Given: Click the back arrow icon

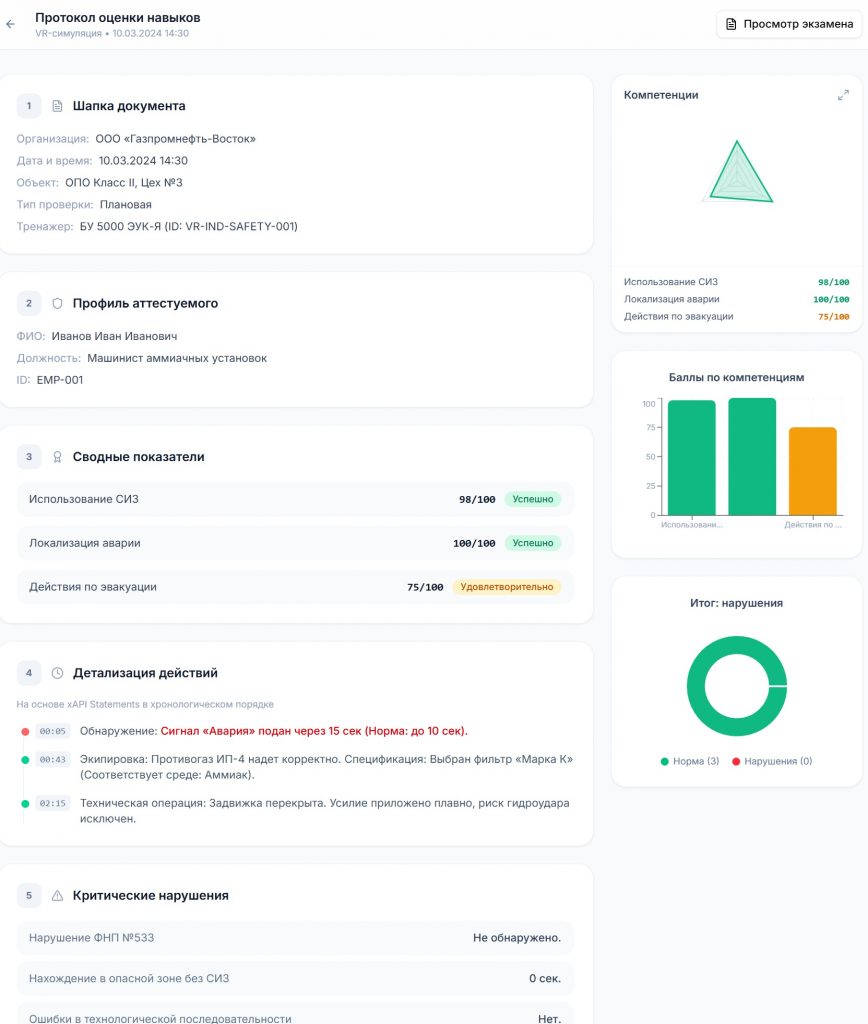Looking at the screenshot, I should [x=11, y=24].
